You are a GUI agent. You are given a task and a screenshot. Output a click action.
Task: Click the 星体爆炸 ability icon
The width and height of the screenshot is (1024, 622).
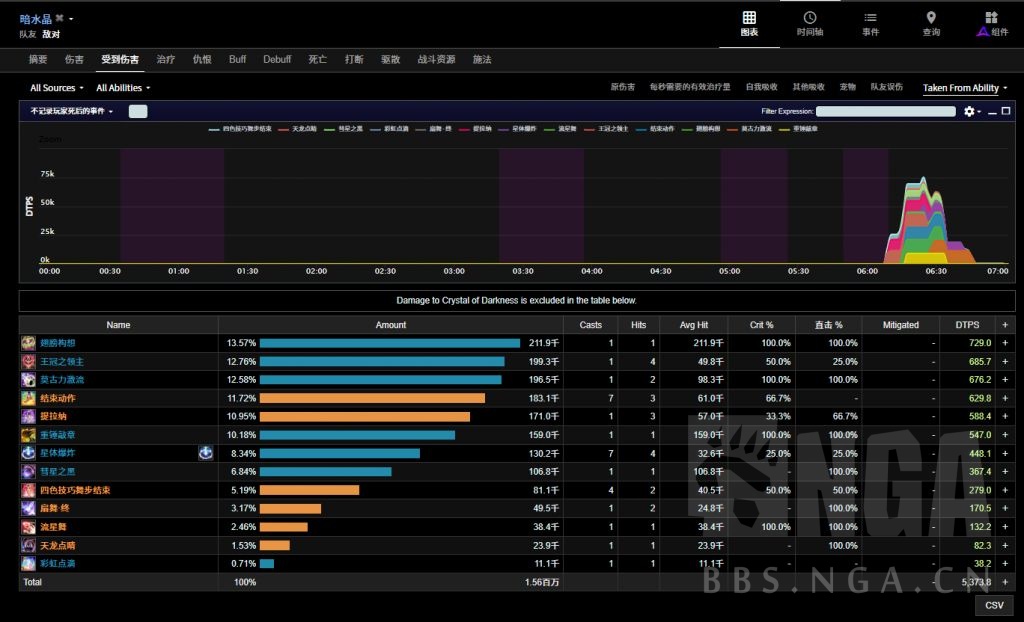28,453
